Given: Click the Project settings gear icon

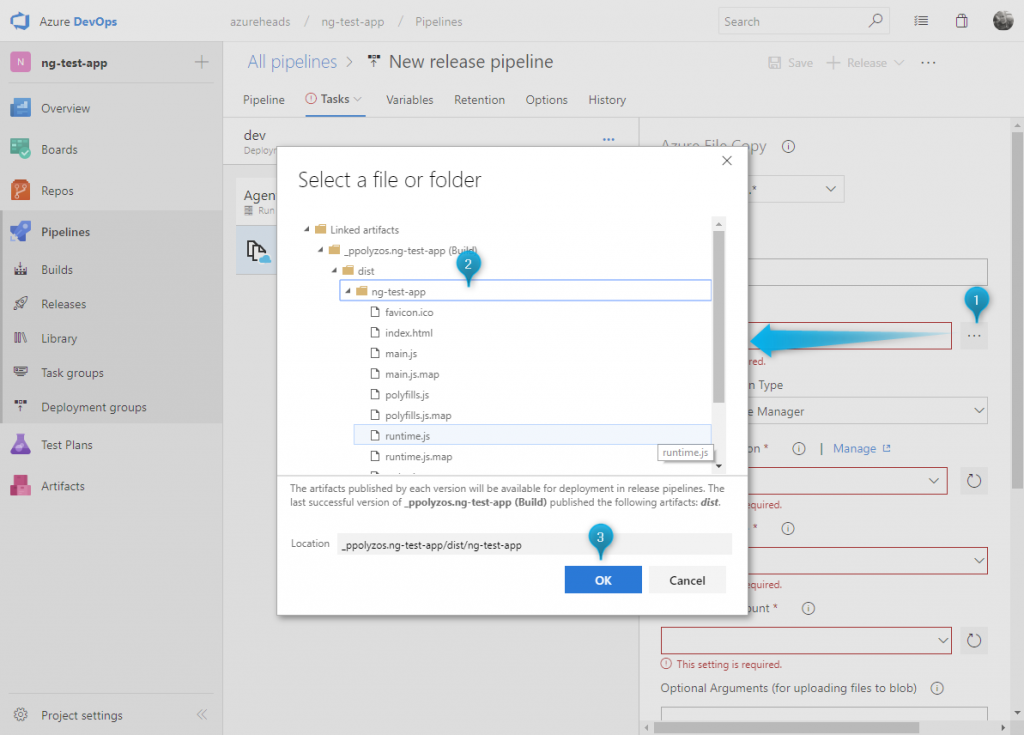Looking at the screenshot, I should pyautogui.click(x=20, y=715).
